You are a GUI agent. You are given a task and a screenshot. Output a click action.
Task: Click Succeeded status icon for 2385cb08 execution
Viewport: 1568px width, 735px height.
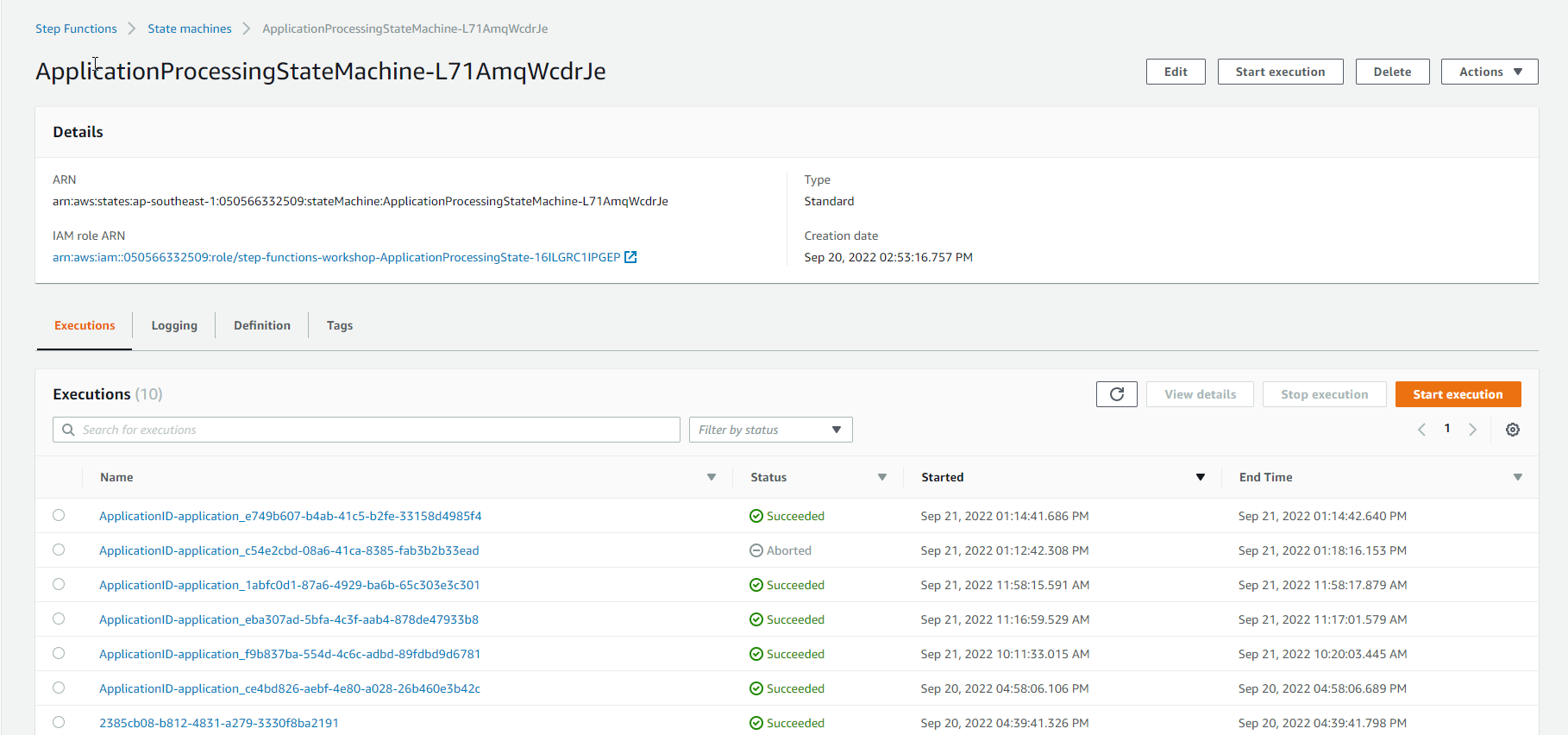756,723
